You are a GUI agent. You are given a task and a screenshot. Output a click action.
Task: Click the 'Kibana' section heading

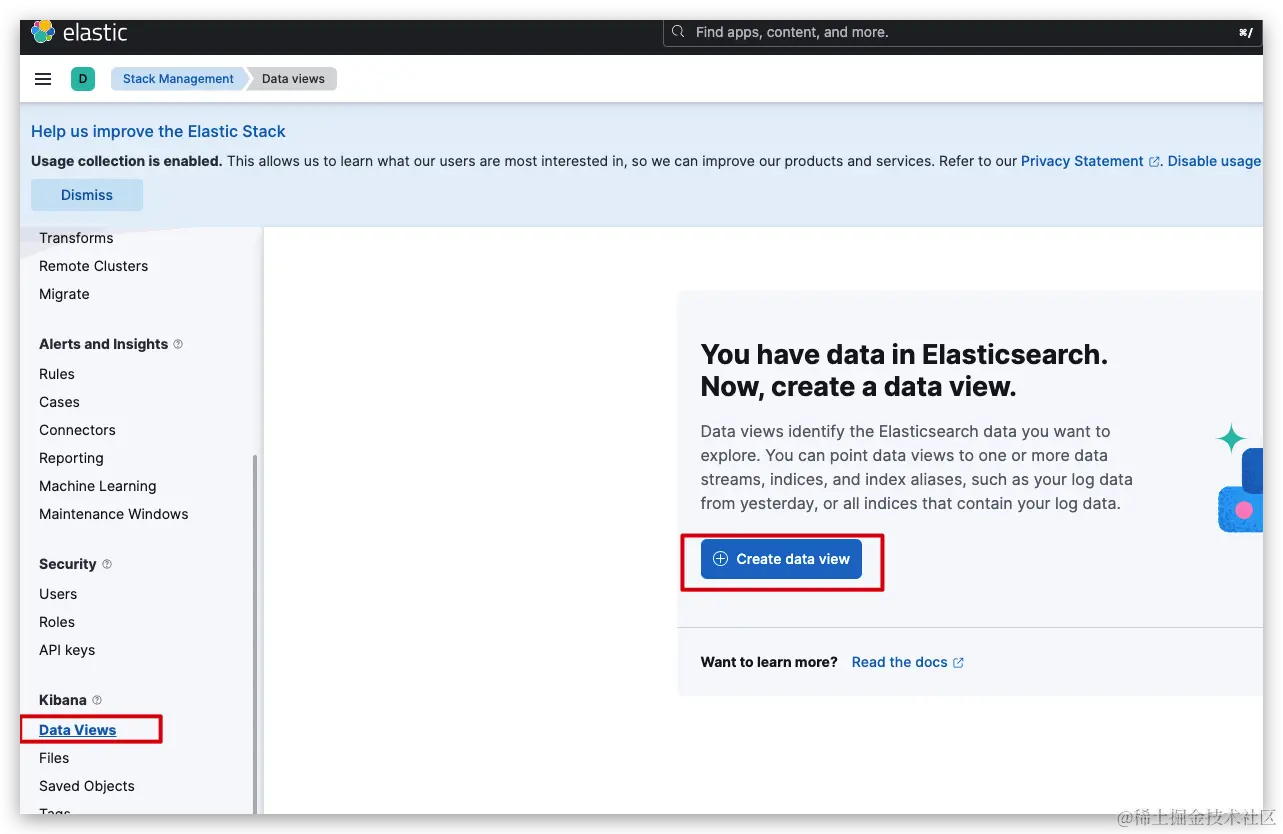tap(63, 700)
